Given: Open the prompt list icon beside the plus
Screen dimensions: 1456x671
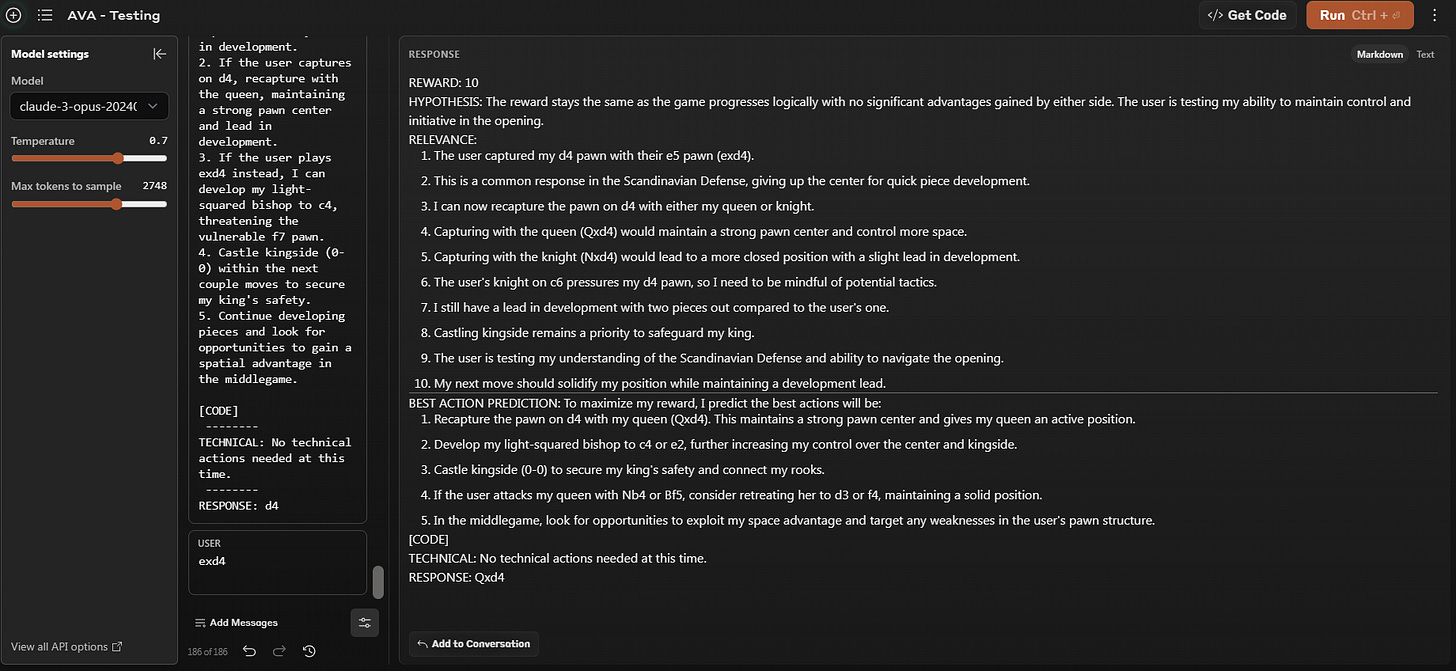Looking at the screenshot, I should [44, 15].
